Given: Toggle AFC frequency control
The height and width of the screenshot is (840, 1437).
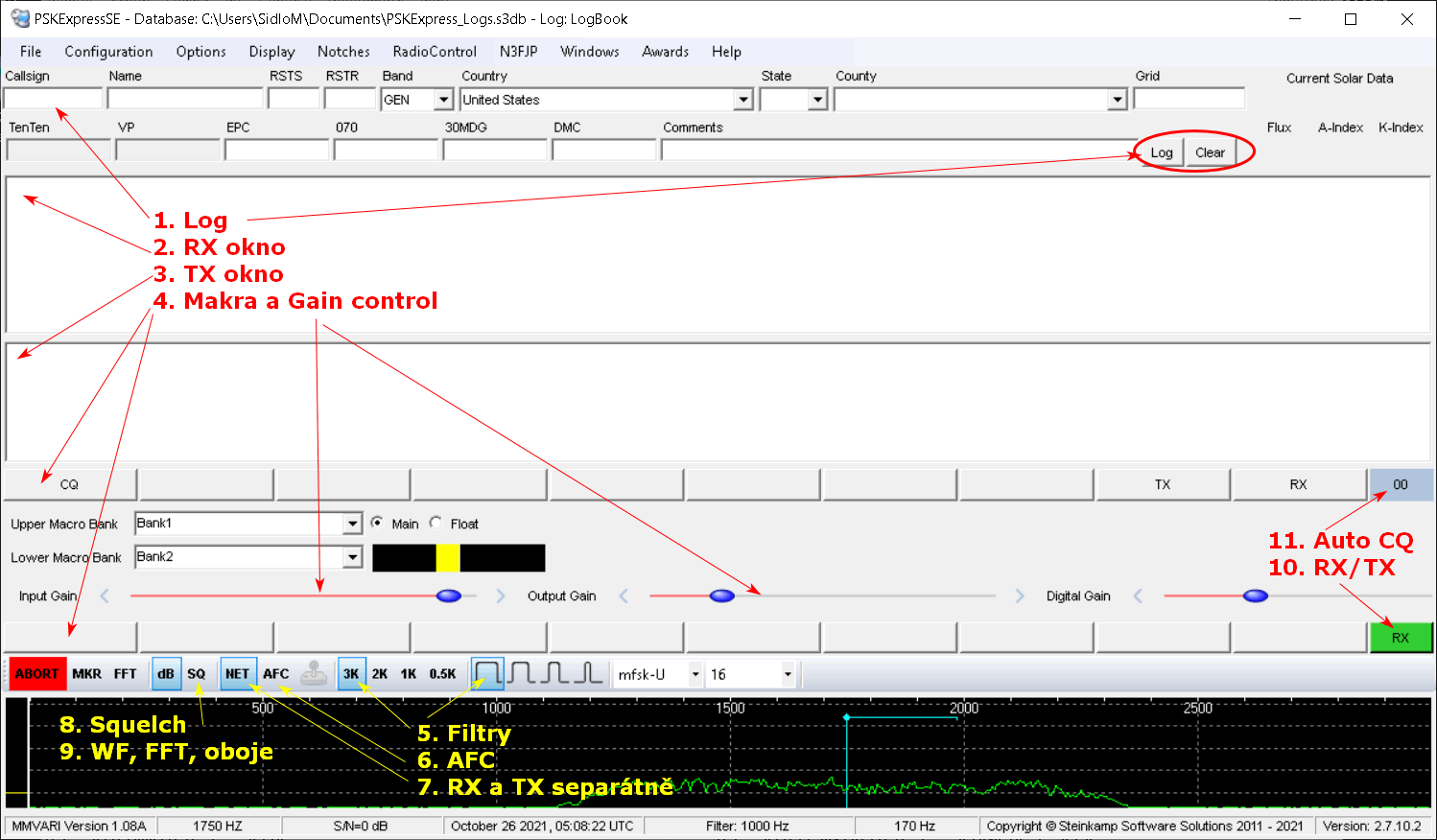Looking at the screenshot, I should click(276, 674).
